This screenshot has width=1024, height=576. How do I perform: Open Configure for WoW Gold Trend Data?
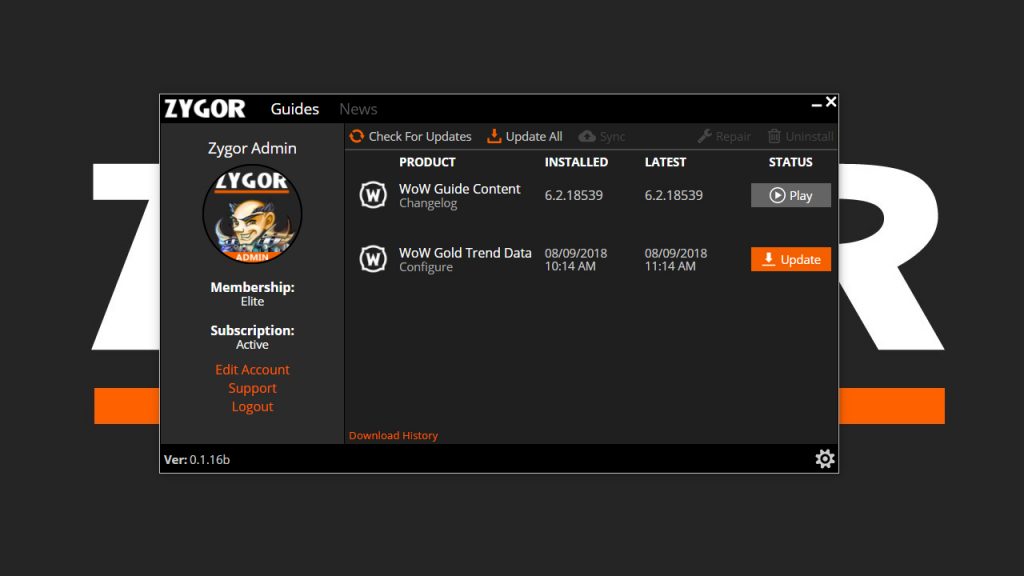[x=426, y=268]
